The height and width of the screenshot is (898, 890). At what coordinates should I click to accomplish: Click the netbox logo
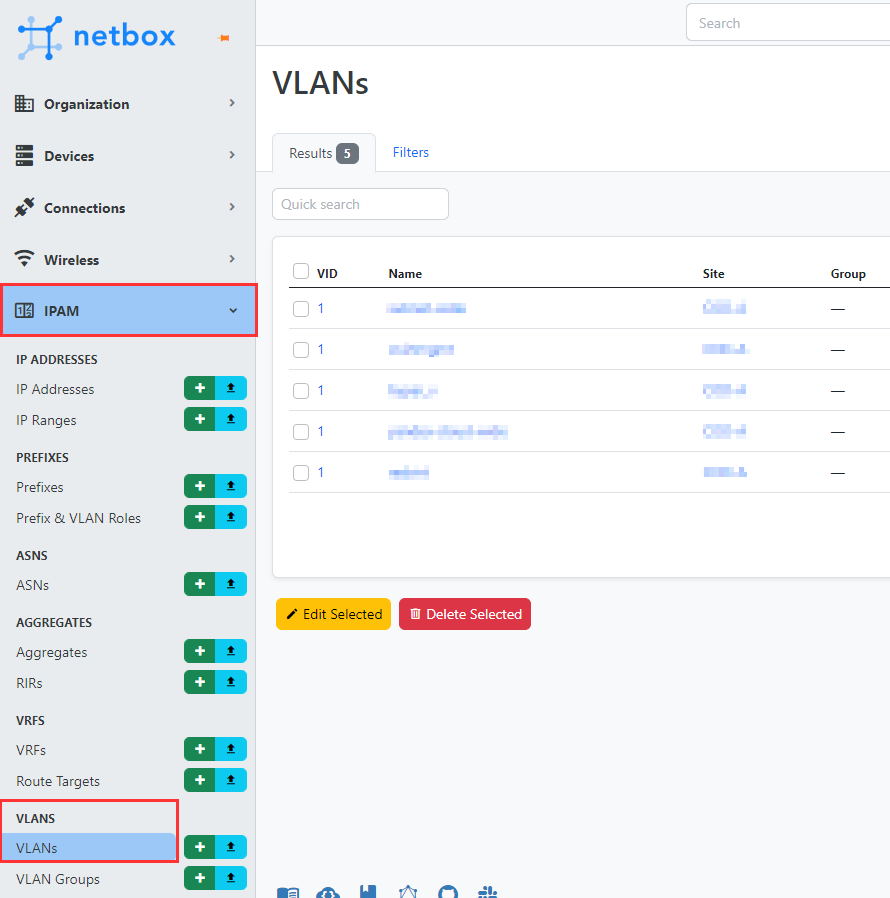click(x=96, y=37)
